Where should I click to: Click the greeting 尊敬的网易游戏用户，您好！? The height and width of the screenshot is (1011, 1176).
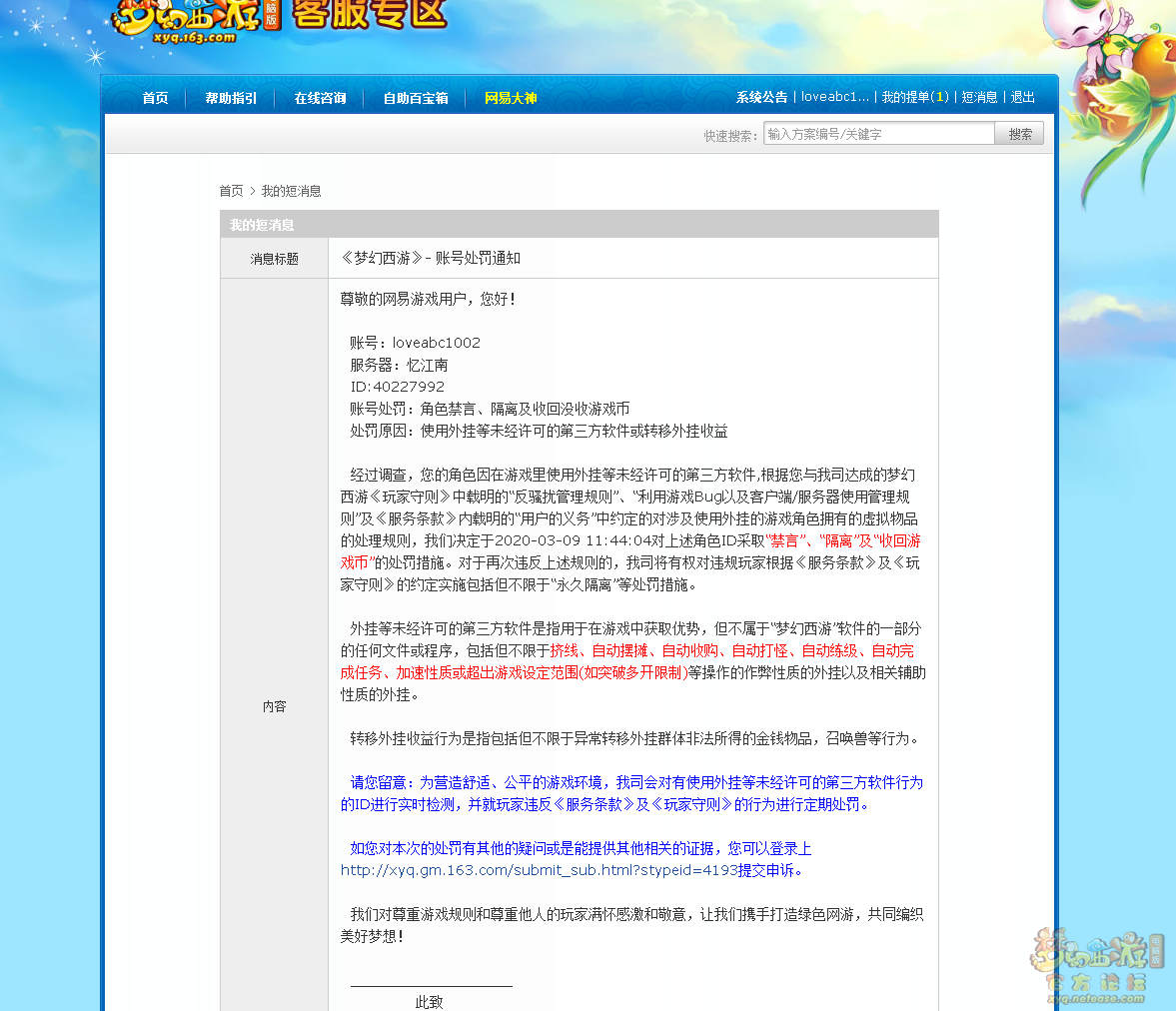[429, 300]
